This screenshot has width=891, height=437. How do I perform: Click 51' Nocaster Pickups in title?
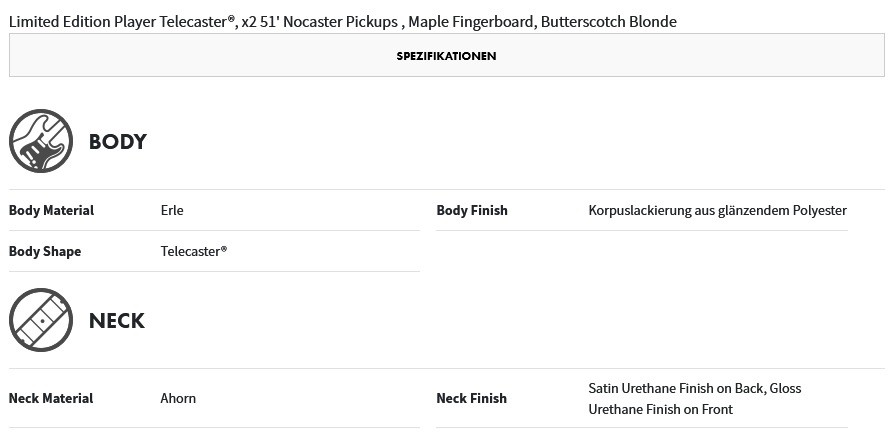[x=329, y=22]
